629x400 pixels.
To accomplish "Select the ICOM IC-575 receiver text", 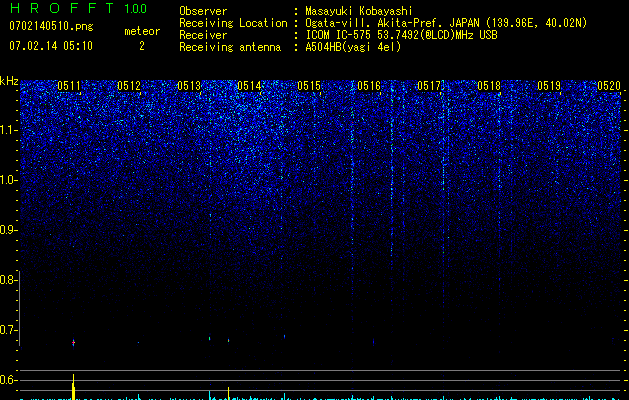I will [401, 35].
